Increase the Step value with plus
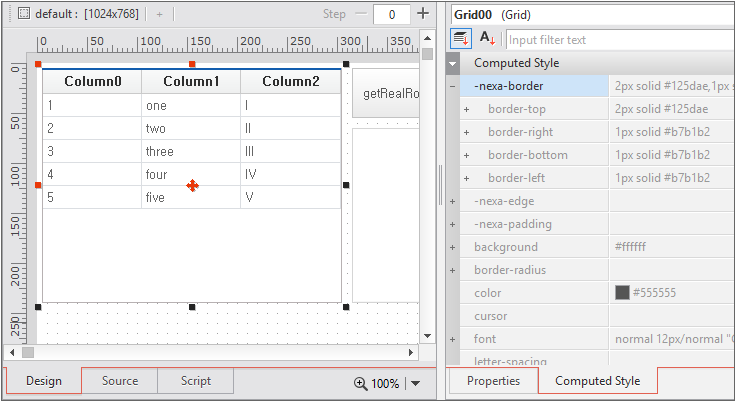Image resolution: width=735 pixels, height=401 pixels. click(x=423, y=14)
